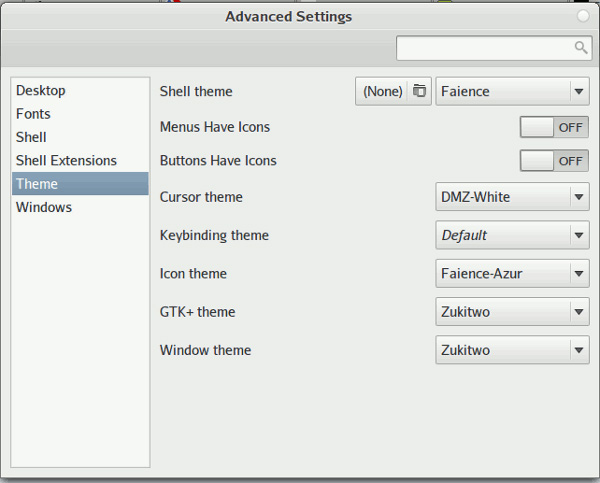Open Shell Extensions in the sidebar
This screenshot has height=483, width=600.
click(66, 160)
